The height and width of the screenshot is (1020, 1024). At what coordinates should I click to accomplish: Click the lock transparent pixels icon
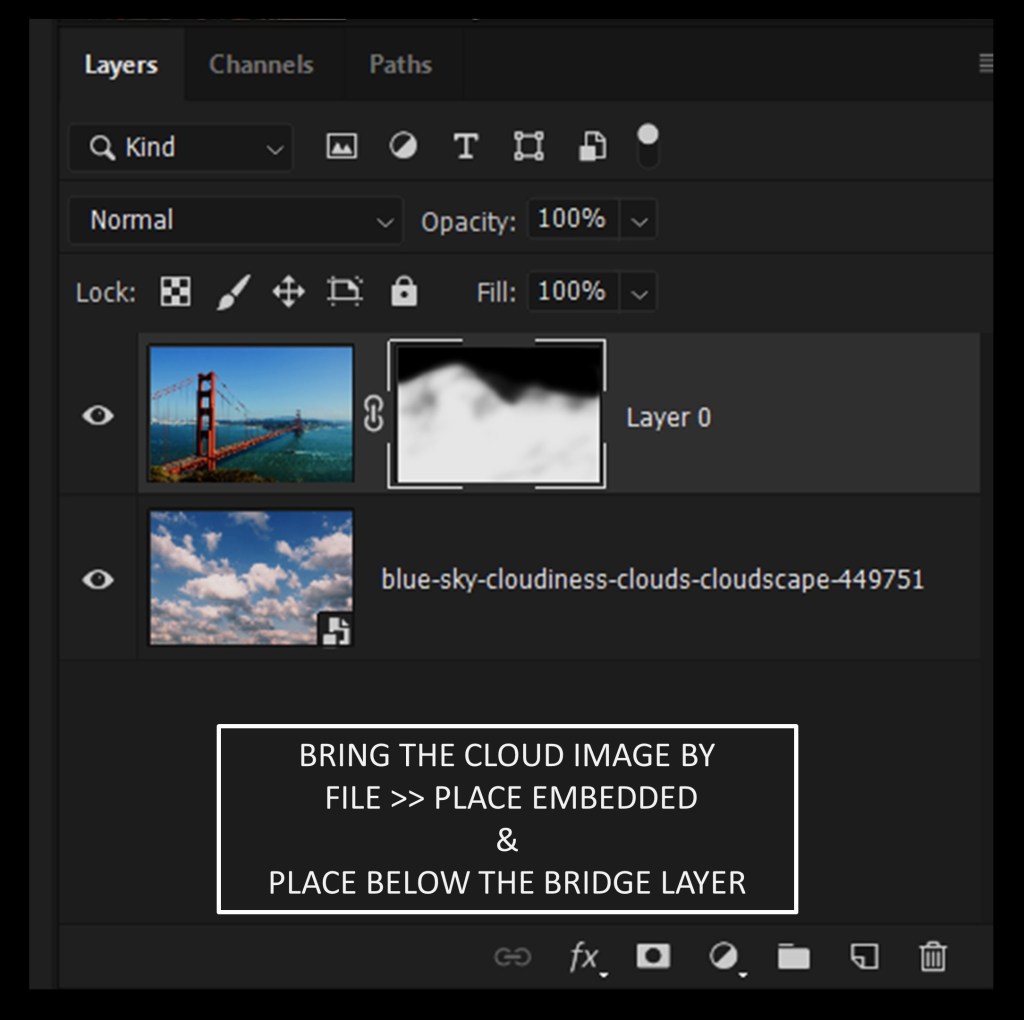click(x=176, y=292)
